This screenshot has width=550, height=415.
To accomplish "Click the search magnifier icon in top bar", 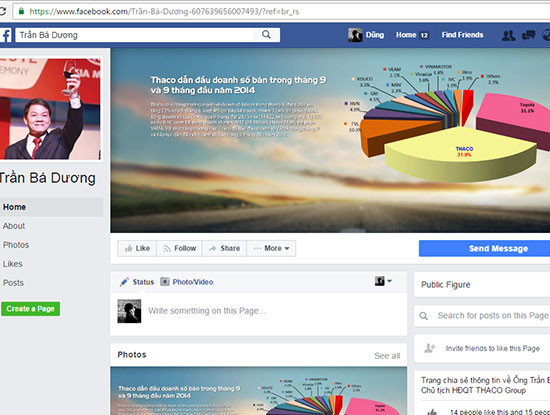I will pos(266,35).
